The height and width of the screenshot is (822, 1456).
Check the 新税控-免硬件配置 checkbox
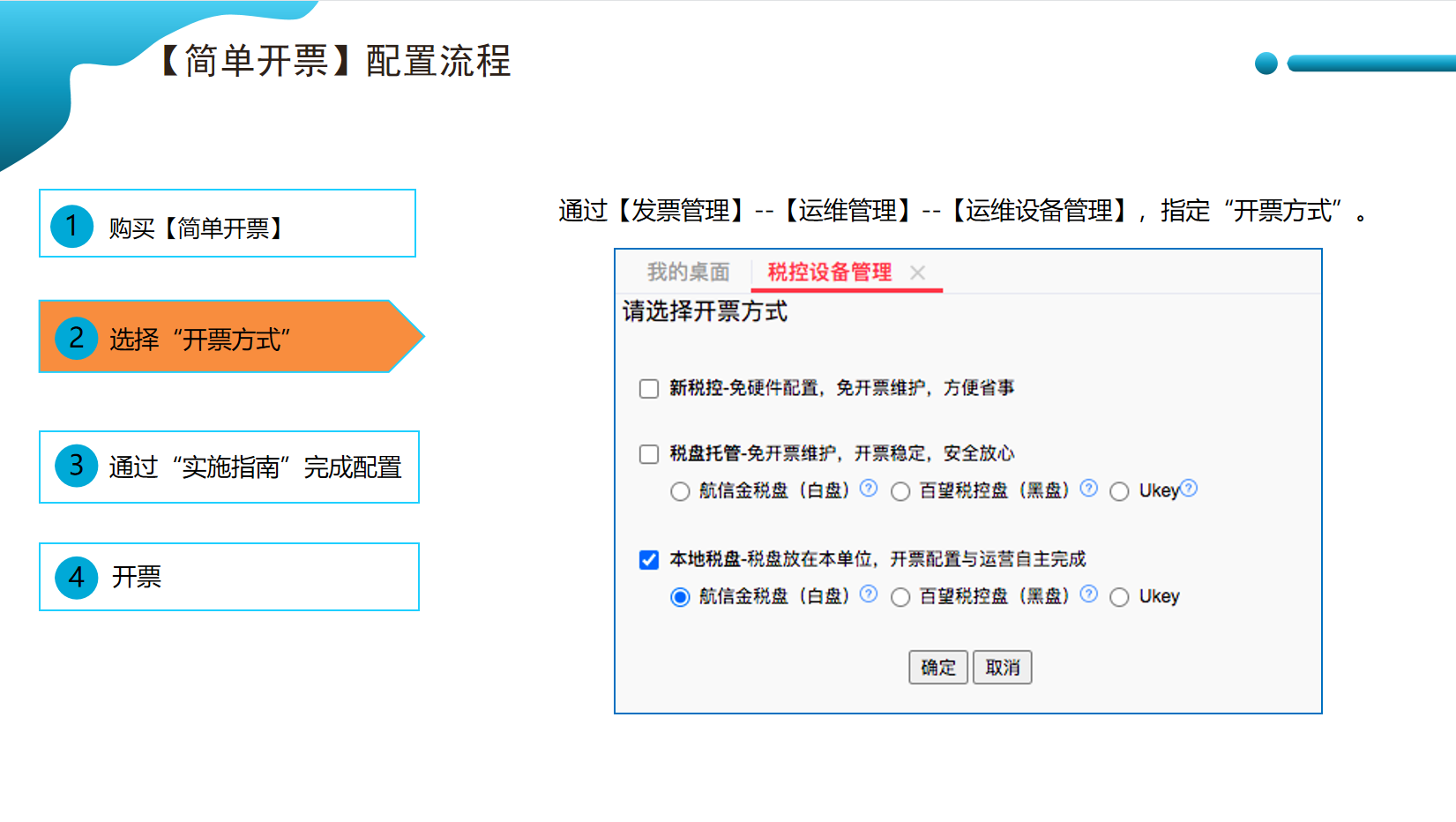649,389
